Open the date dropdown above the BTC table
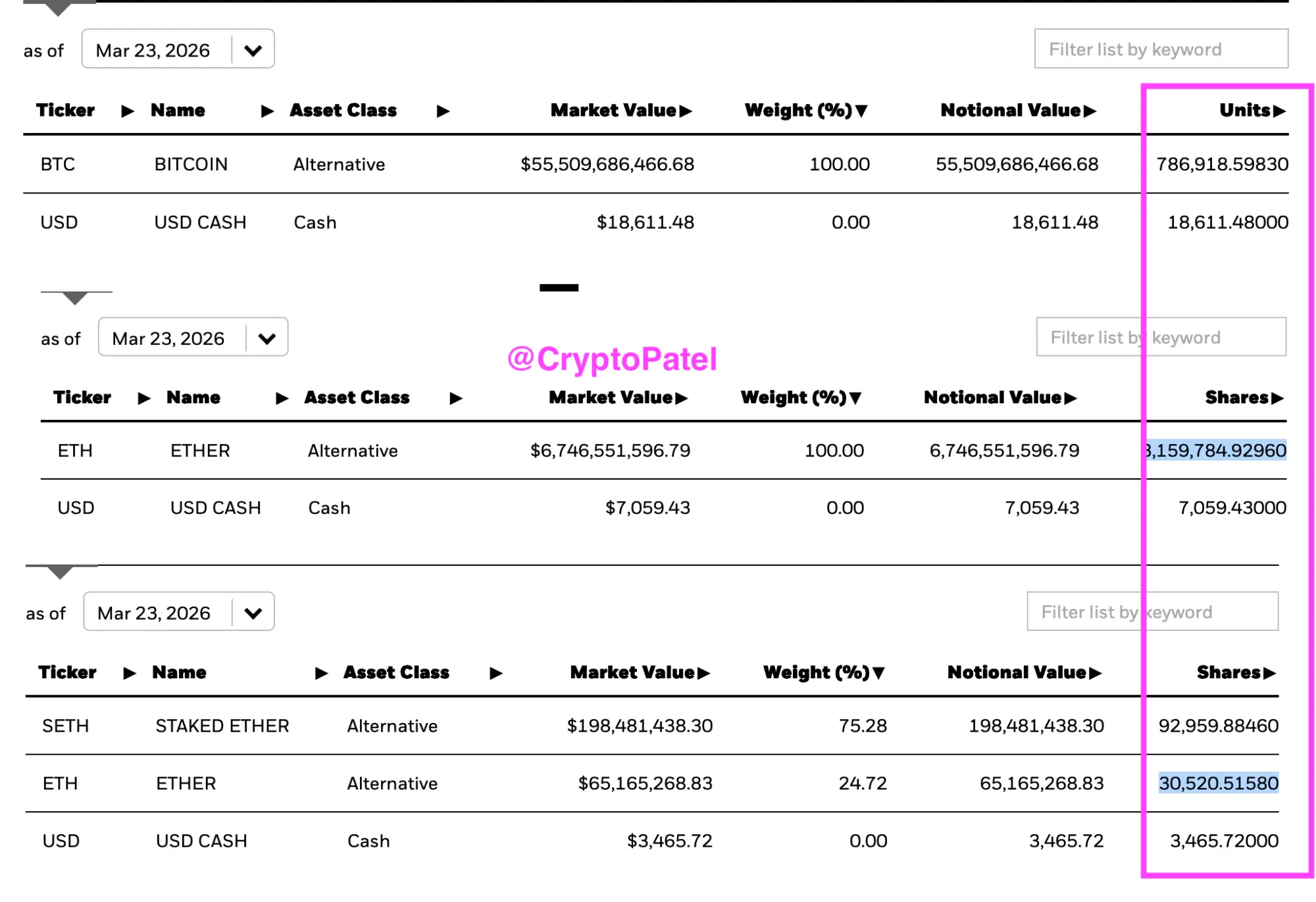The width and height of the screenshot is (1316, 902). point(253,50)
